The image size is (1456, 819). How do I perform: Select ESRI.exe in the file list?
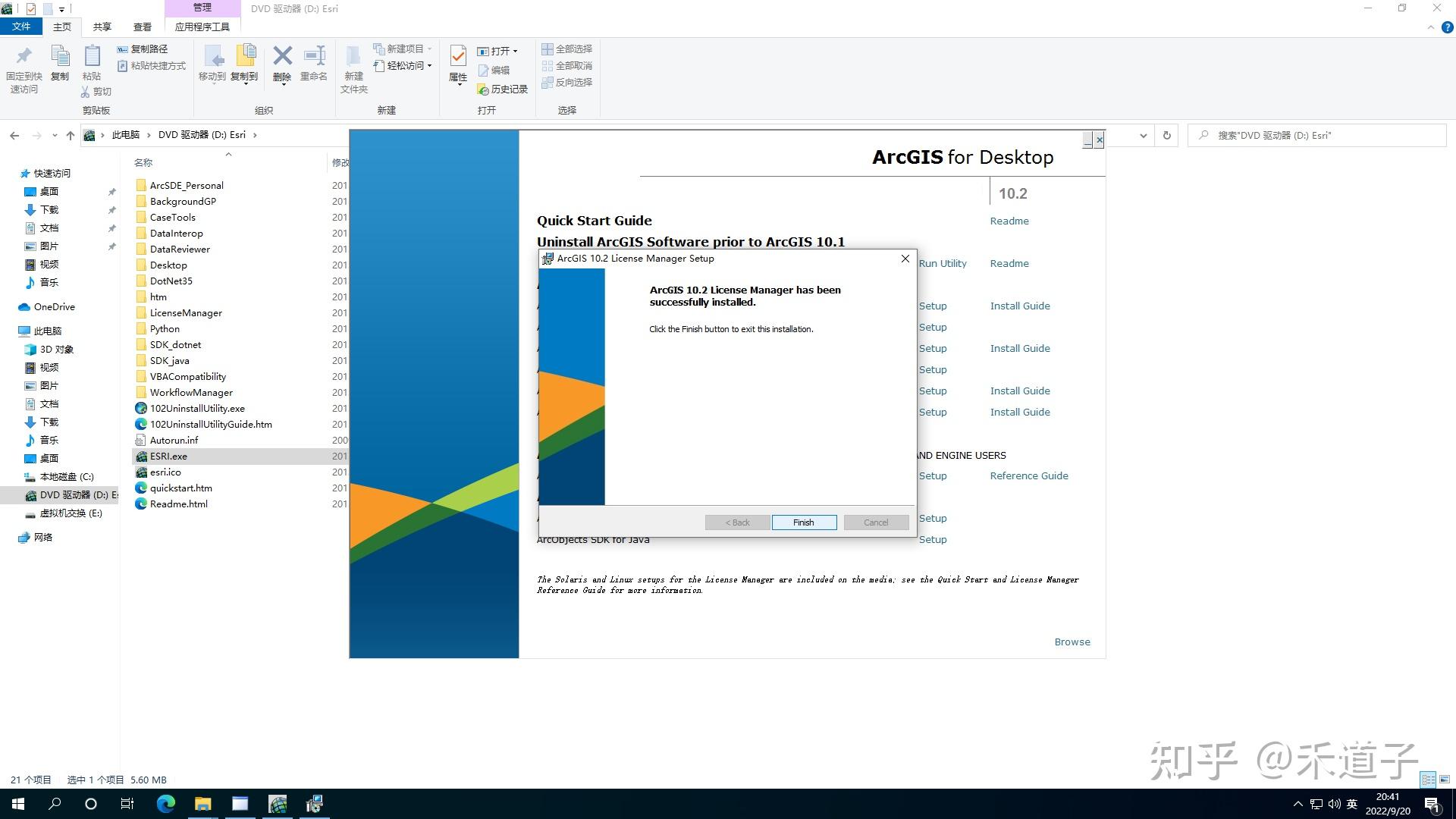[x=168, y=456]
